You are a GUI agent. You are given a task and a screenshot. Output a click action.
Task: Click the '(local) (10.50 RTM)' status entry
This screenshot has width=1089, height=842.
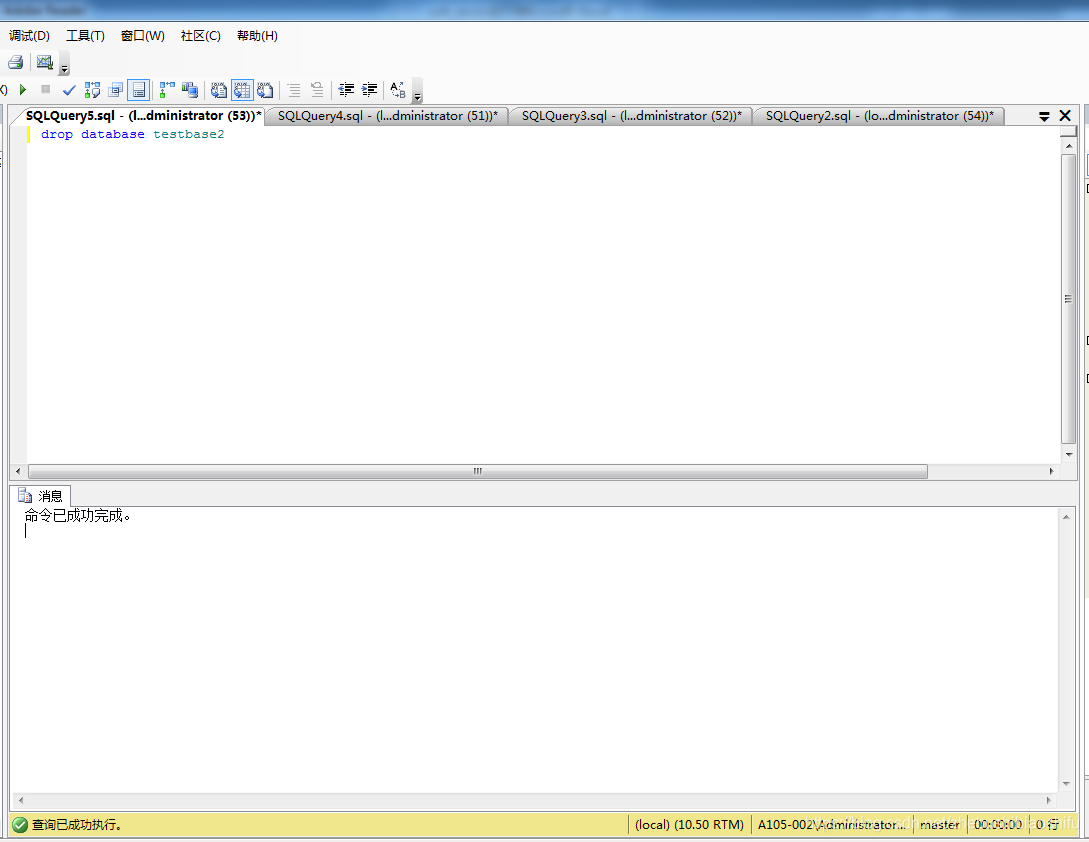689,825
